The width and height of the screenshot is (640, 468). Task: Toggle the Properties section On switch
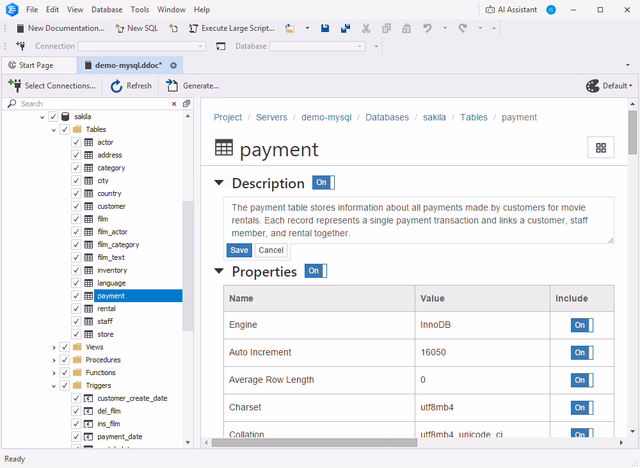tap(316, 271)
